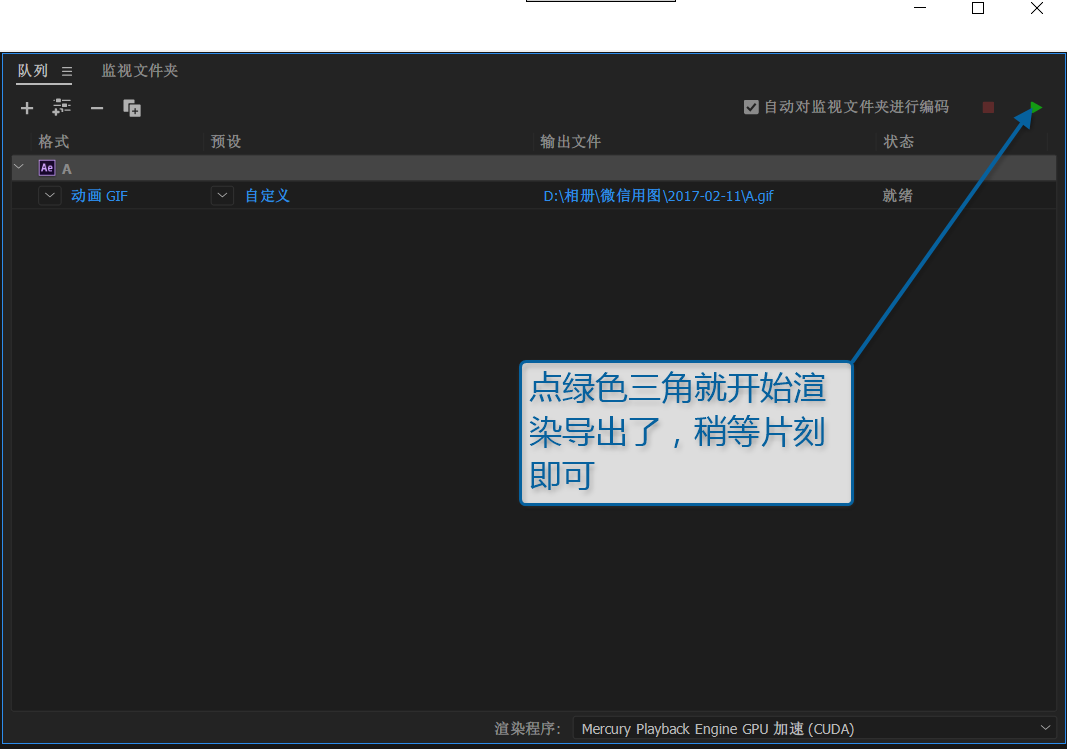Open the 自定义 preset link
The width and height of the screenshot is (1067, 749).
pyautogui.click(x=267, y=196)
